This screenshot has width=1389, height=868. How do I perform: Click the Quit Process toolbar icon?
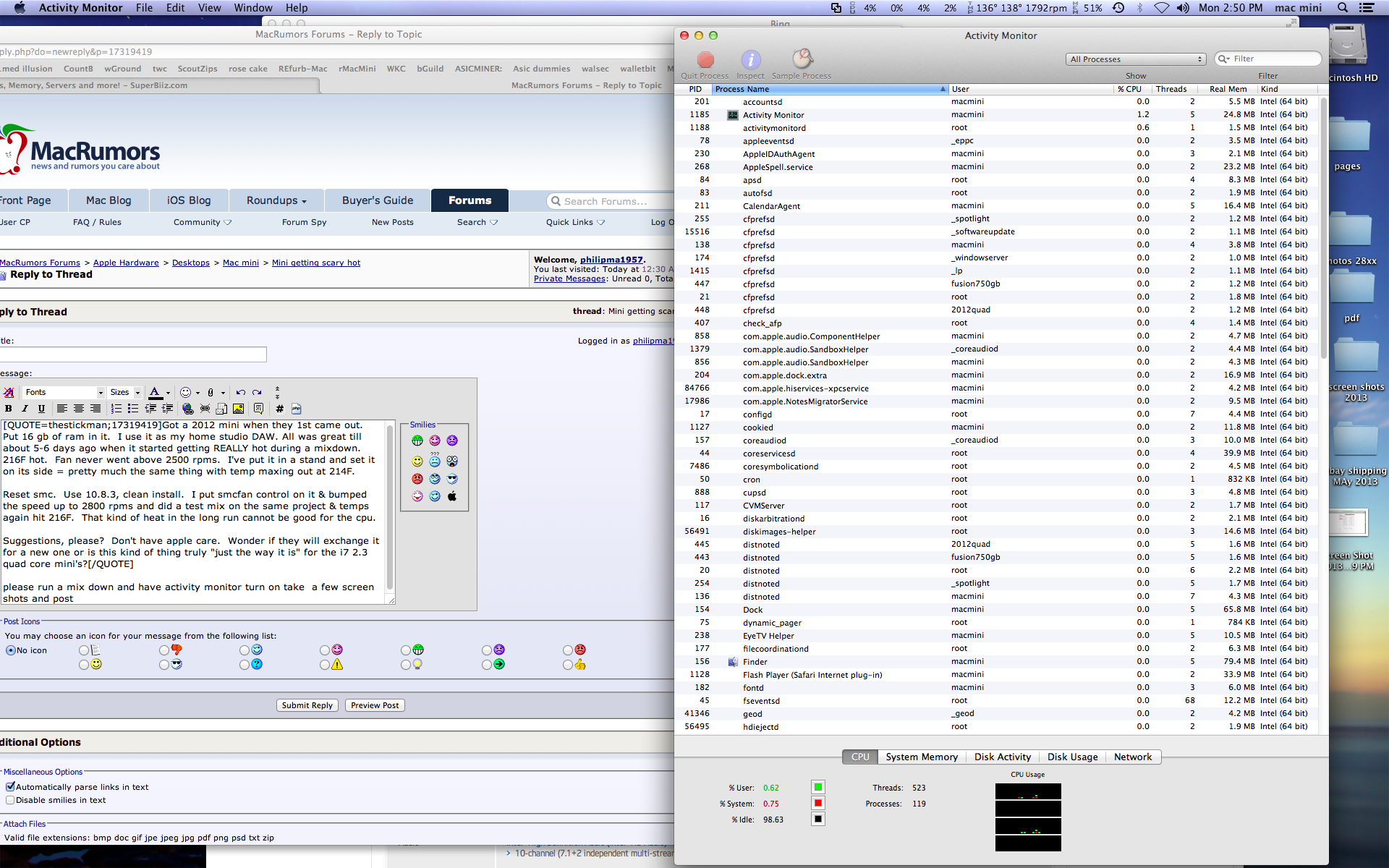(705, 60)
